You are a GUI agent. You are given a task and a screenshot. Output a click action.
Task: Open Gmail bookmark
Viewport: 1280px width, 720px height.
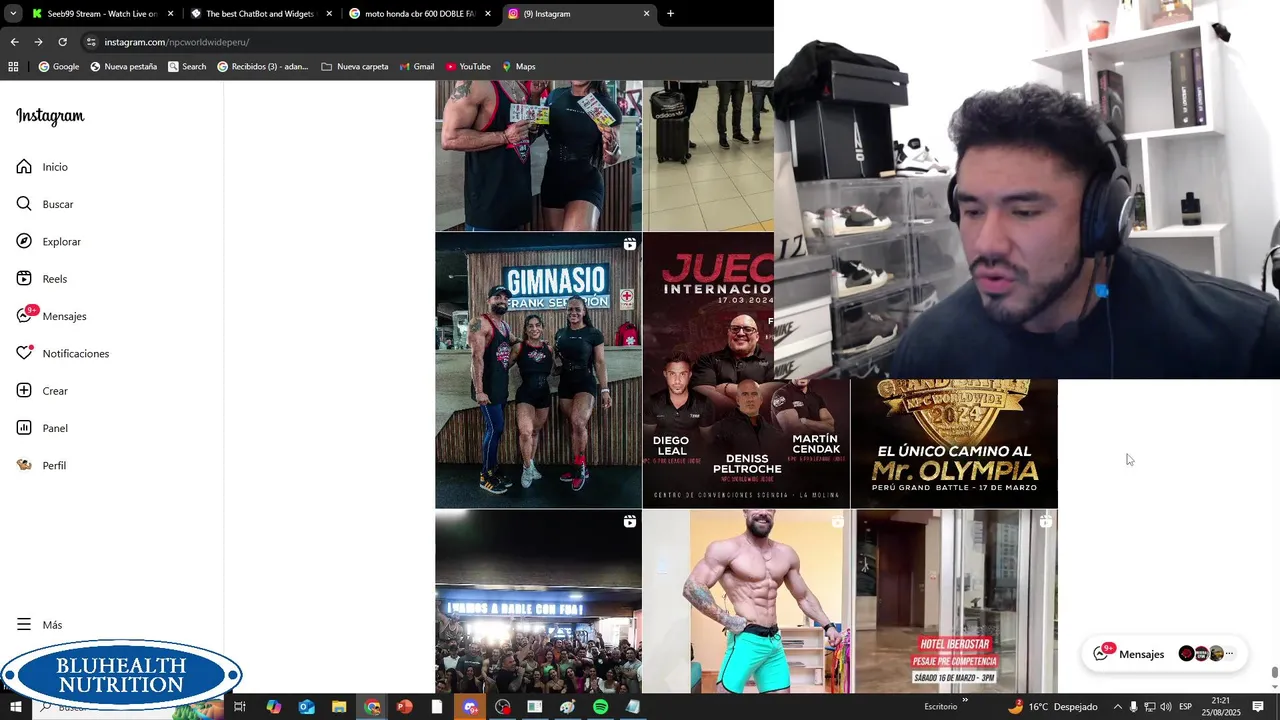point(417,67)
